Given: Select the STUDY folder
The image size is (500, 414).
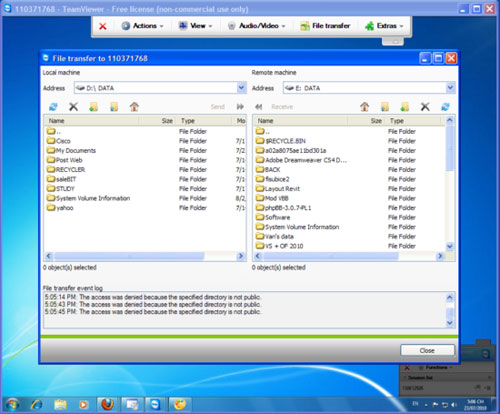Looking at the screenshot, I should point(61,189).
